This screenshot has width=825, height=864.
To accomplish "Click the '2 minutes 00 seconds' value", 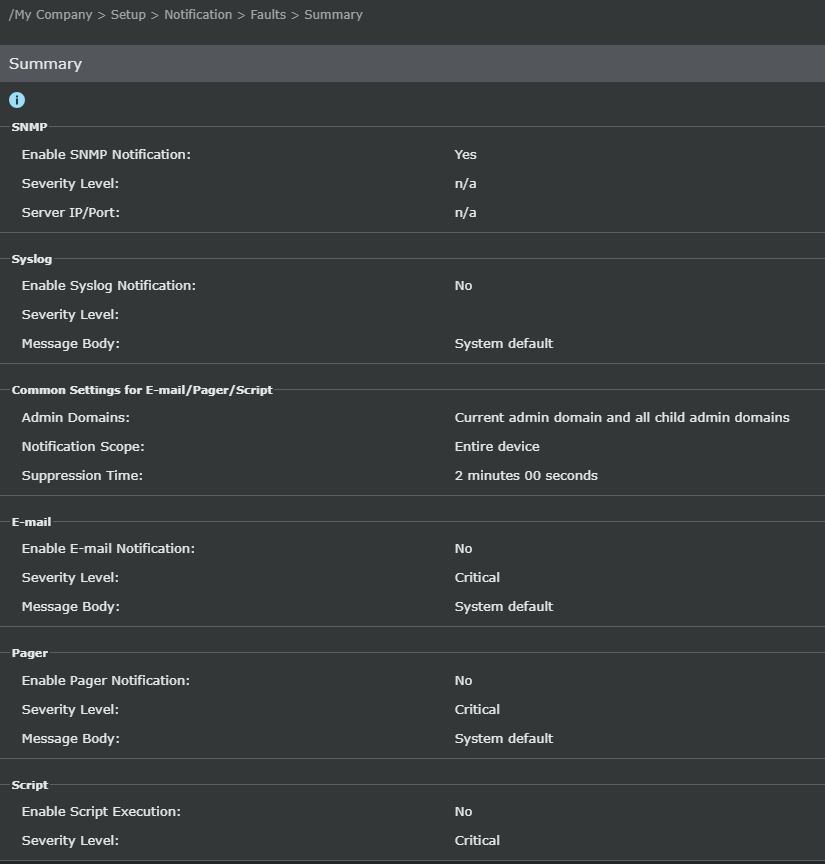I will 526,476.
